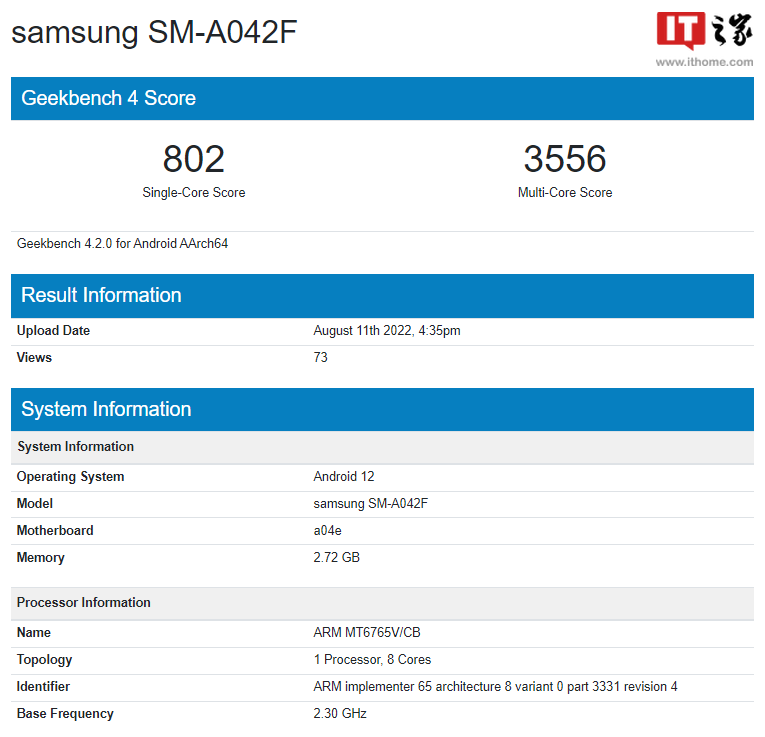The height and width of the screenshot is (737, 765).
Task: Click the upload date August 11th 2022 value
Action: coord(386,331)
